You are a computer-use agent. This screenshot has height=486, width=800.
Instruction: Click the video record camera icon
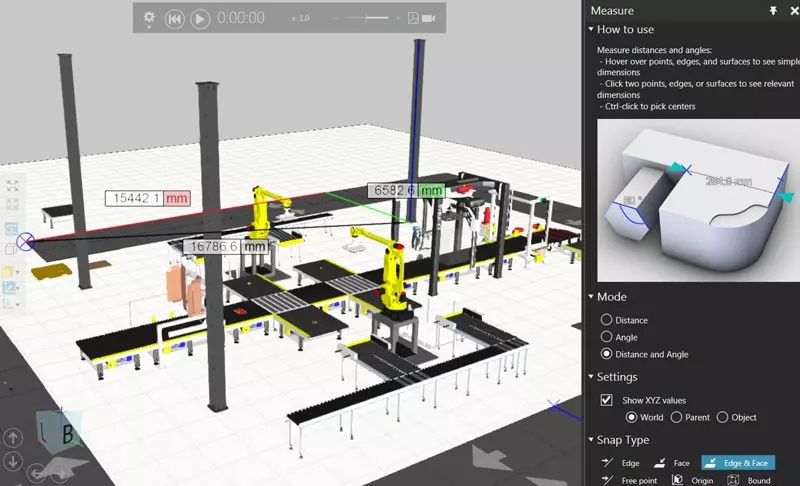pos(430,18)
